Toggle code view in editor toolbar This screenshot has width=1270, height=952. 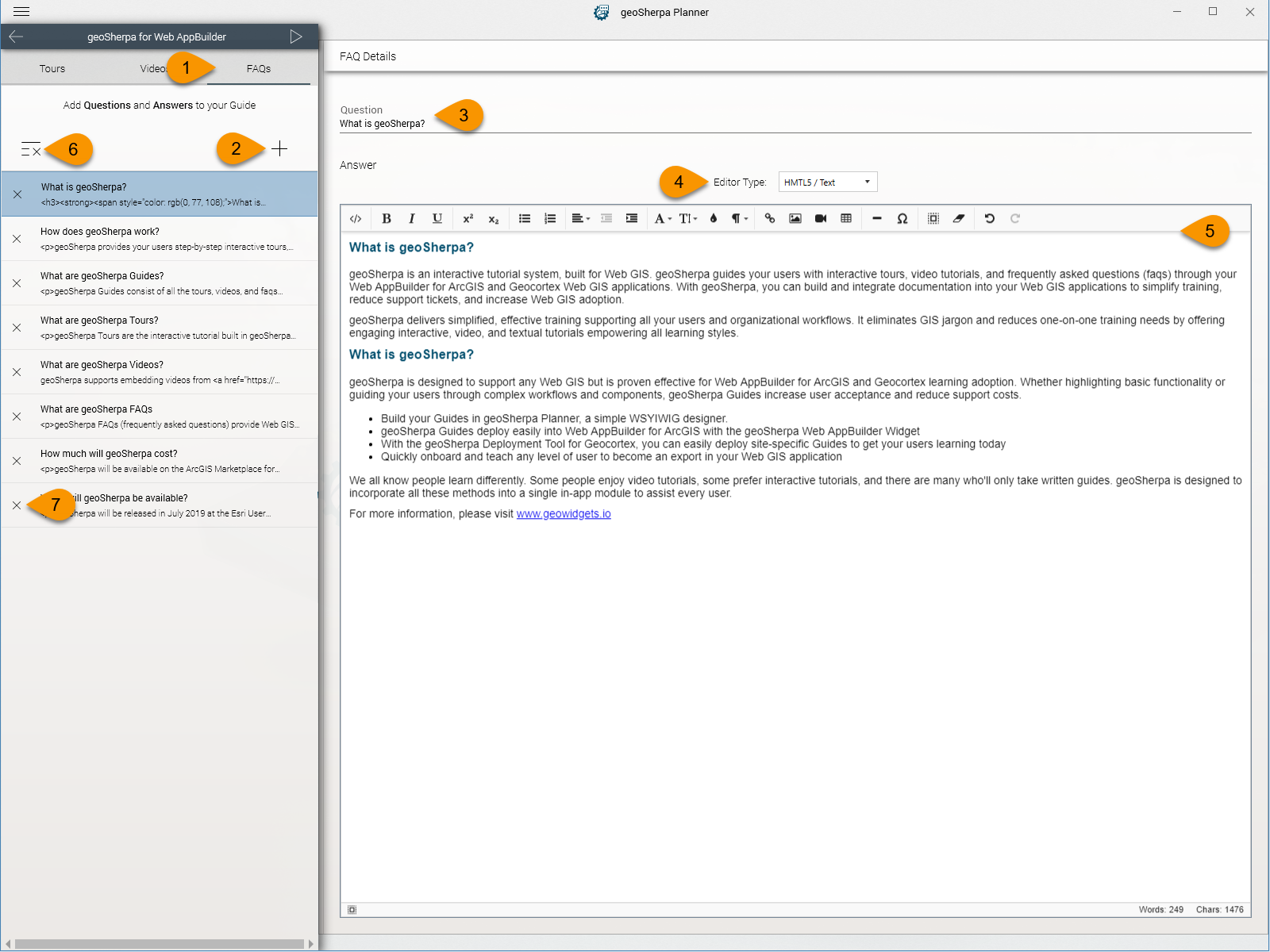356,219
